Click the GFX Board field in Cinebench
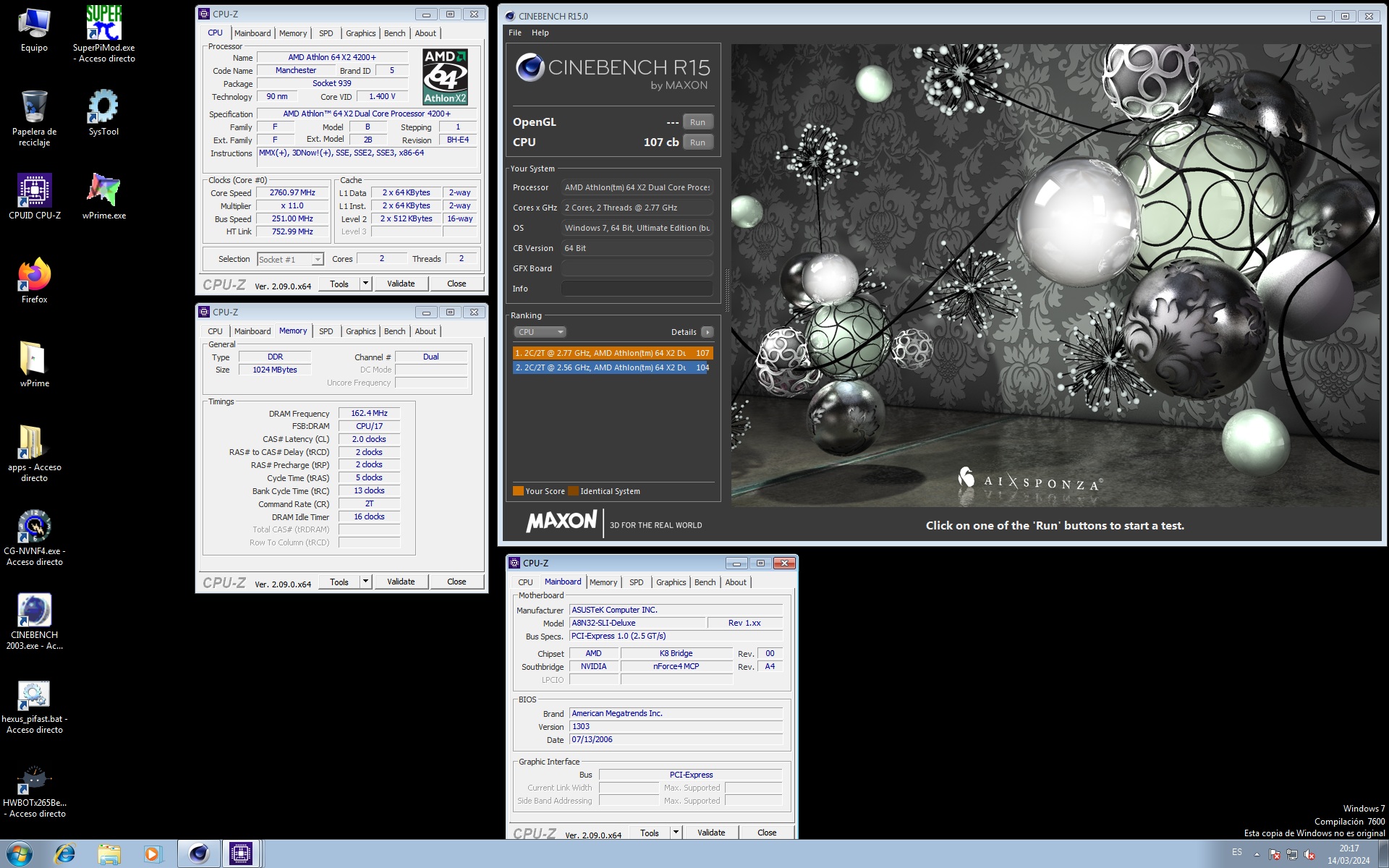Screen dimensions: 1389x868 pyautogui.click(x=637, y=268)
